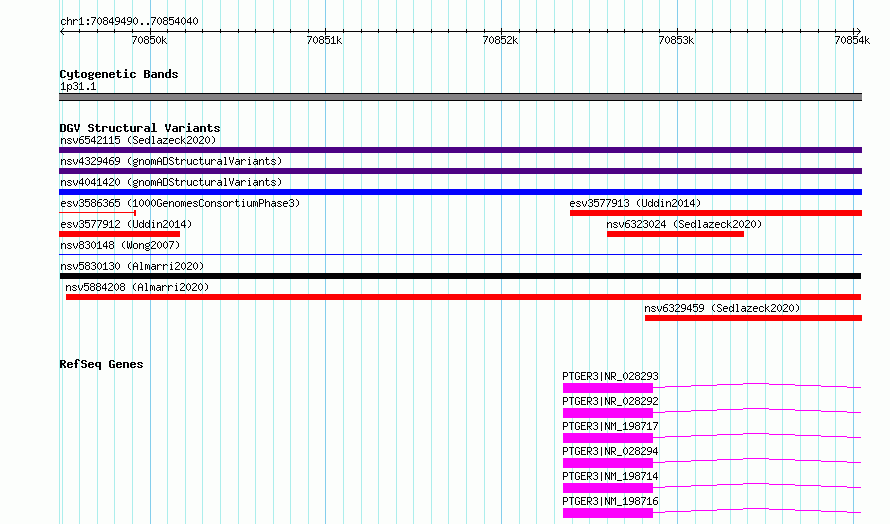Open nsv5830130 (Almarri2020) variant label
Screen dimensions: 890x524
[x=132, y=266]
